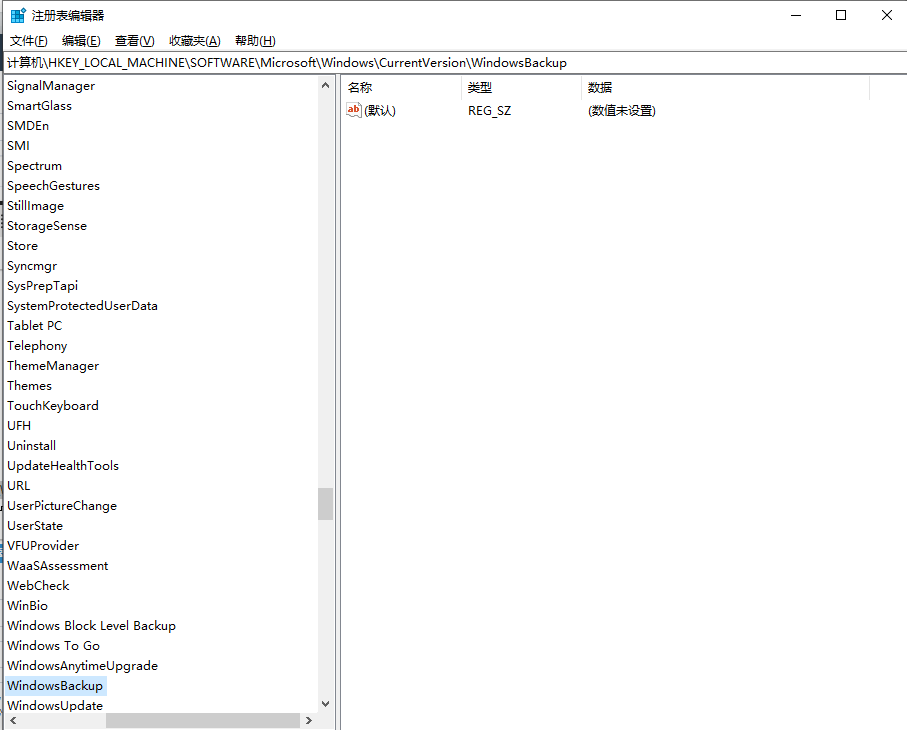The width and height of the screenshot is (907, 730).
Task: Open the 查看(V) menu
Action: pos(134,40)
